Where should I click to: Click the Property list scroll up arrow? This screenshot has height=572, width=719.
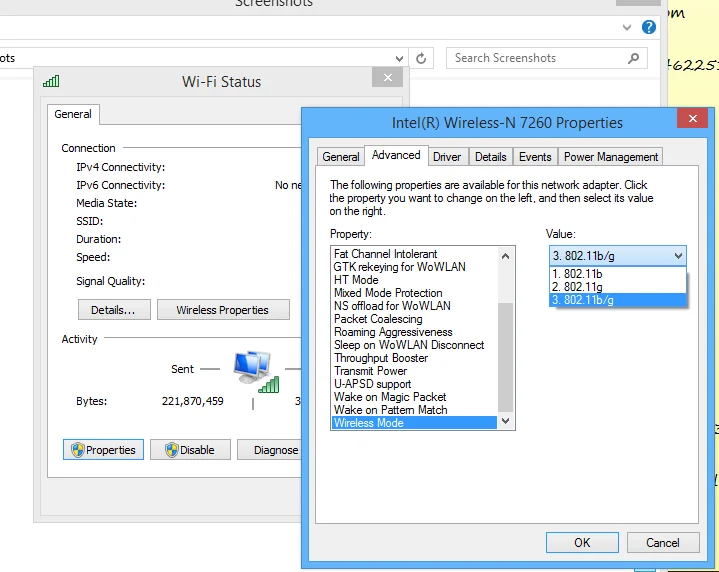[505, 256]
